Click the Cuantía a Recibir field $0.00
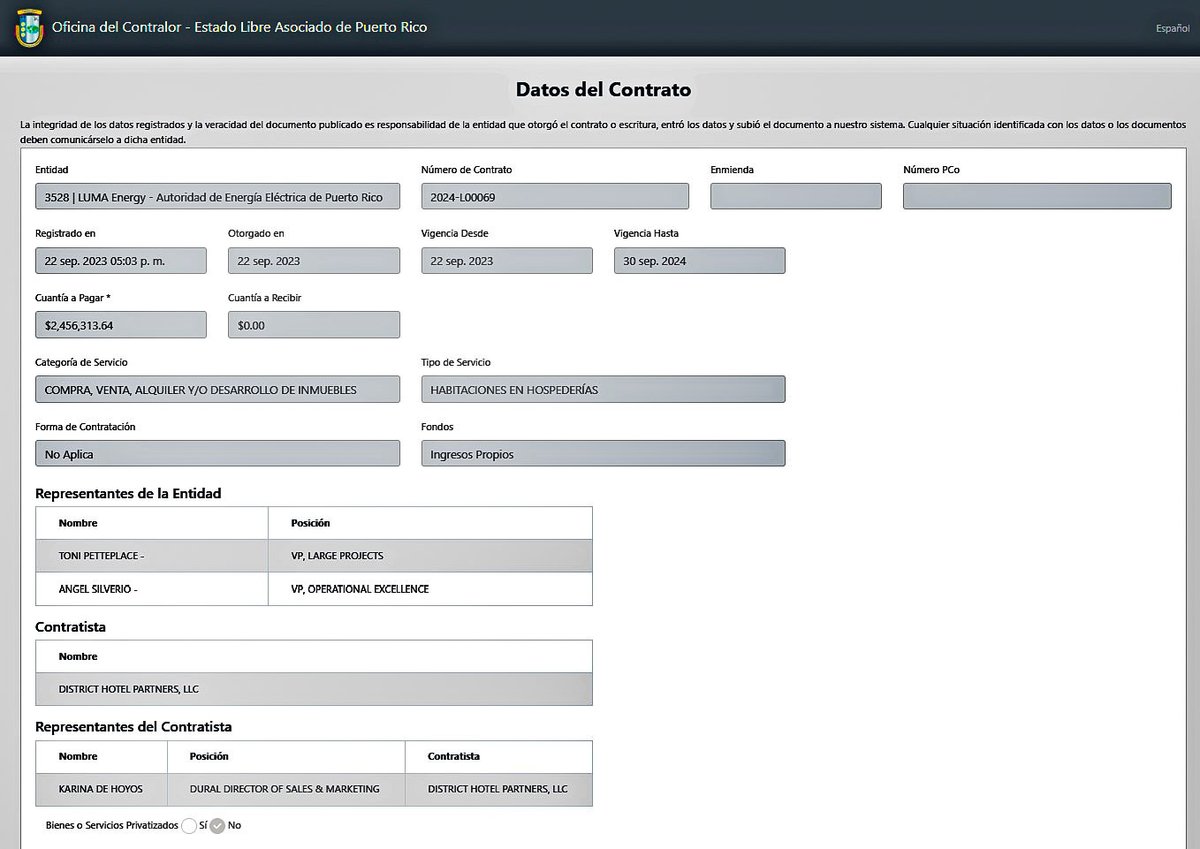Screen dimensions: 1200x849 point(314,325)
